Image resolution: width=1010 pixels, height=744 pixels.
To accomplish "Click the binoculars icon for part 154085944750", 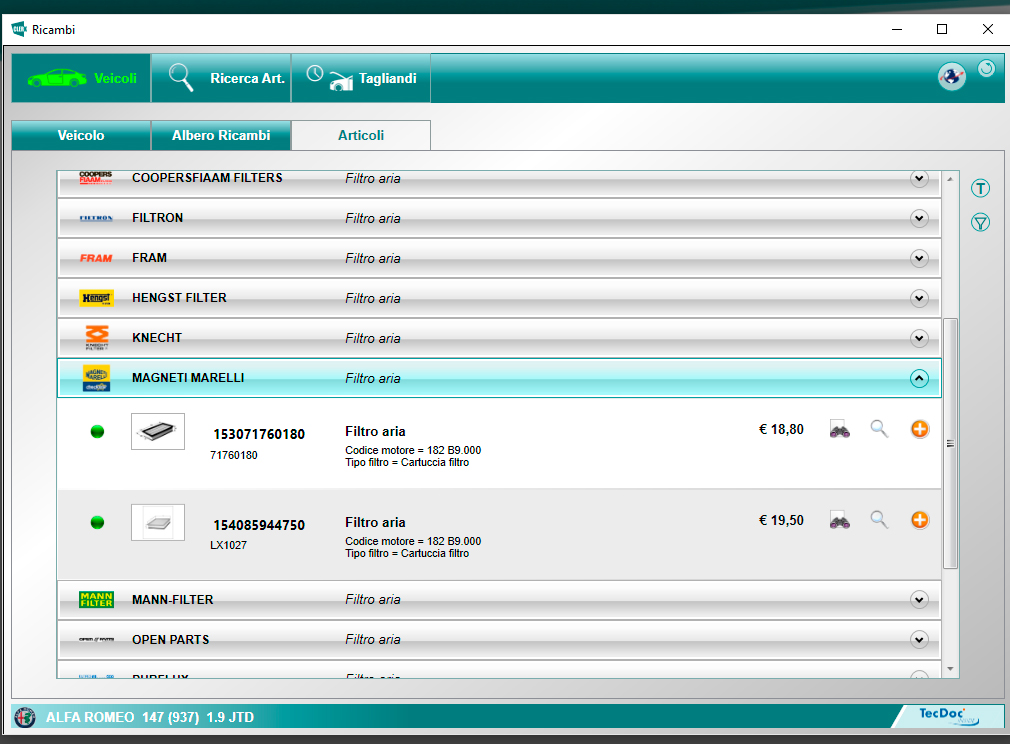I will (x=839, y=520).
